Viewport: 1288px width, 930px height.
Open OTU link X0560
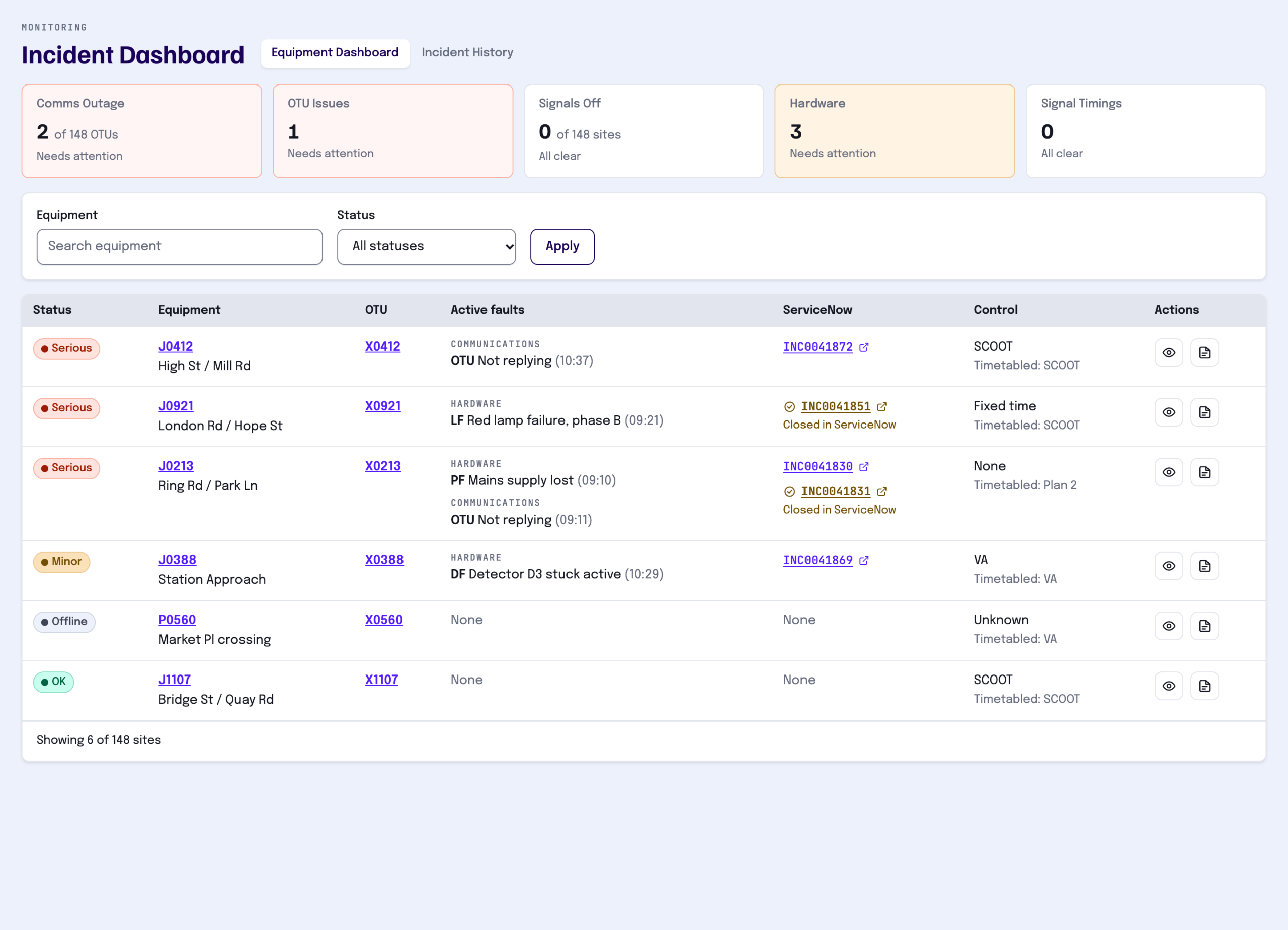point(384,620)
